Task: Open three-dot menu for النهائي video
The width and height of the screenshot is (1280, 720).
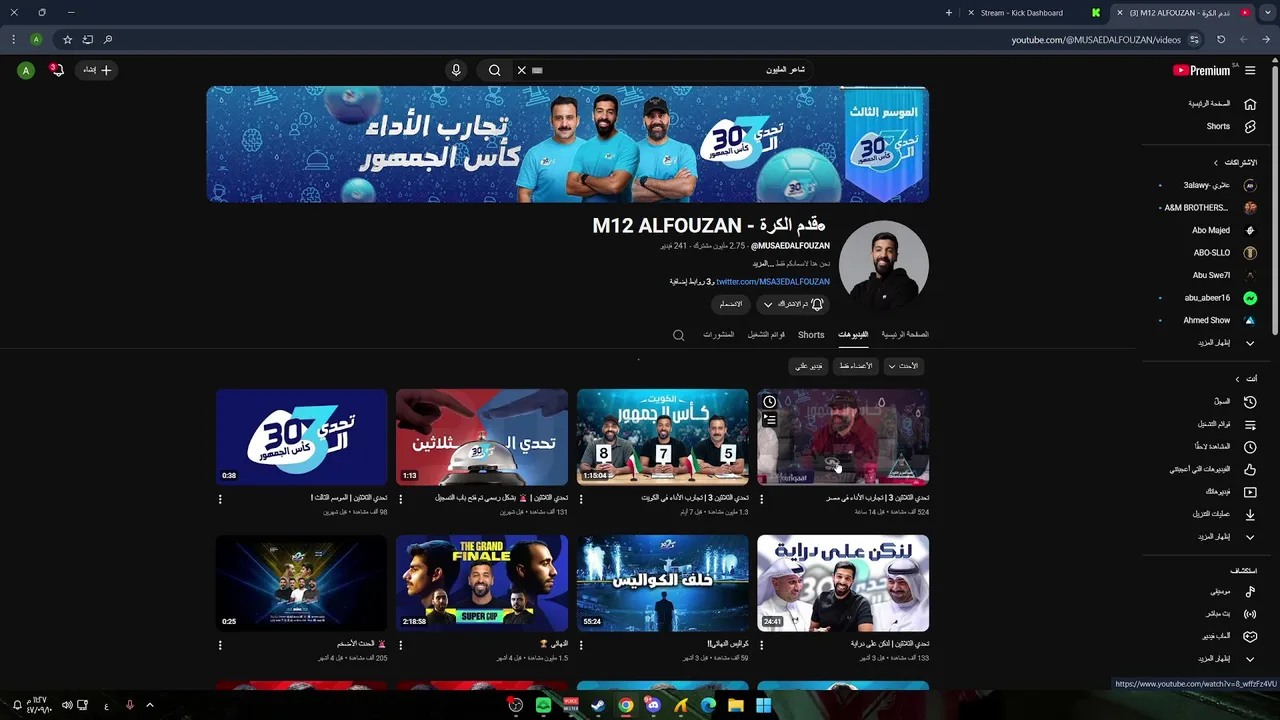Action: [x=401, y=644]
